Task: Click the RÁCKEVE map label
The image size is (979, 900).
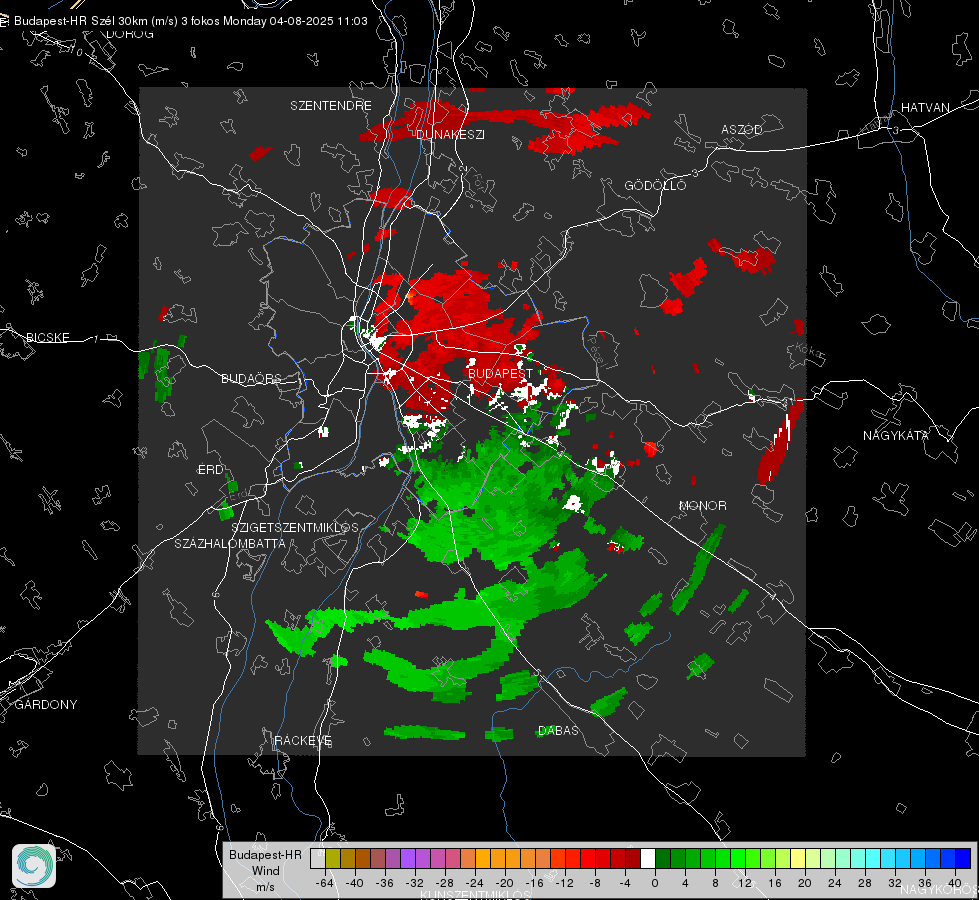Action: coord(303,740)
